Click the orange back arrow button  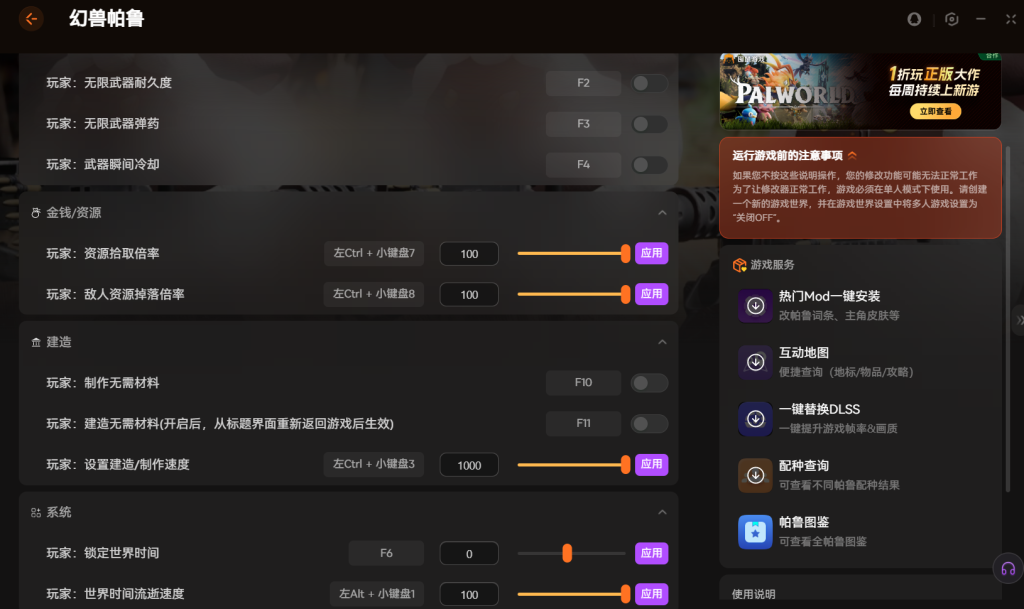[x=31, y=18]
